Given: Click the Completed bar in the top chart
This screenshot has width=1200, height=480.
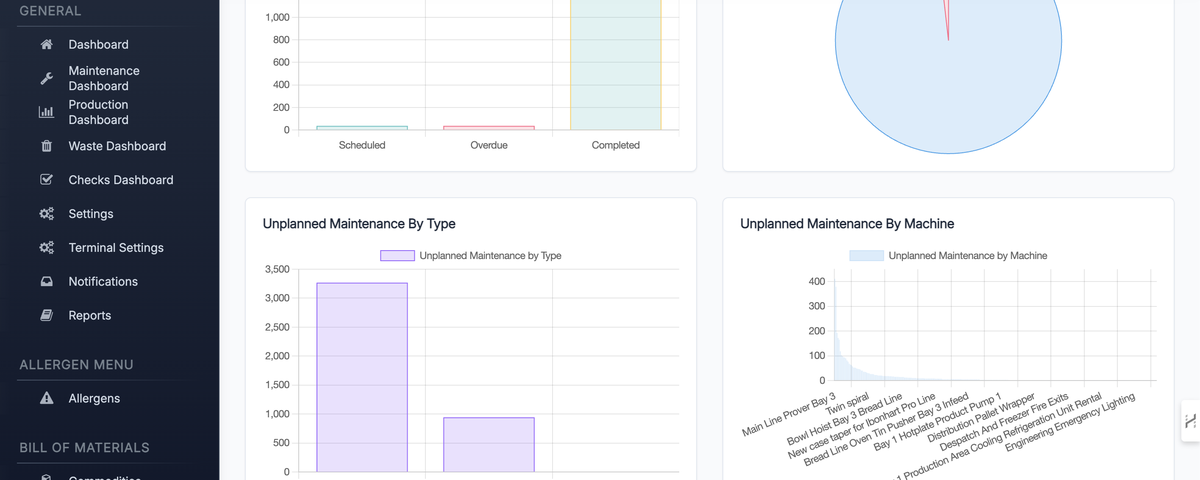Looking at the screenshot, I should click(x=616, y=64).
